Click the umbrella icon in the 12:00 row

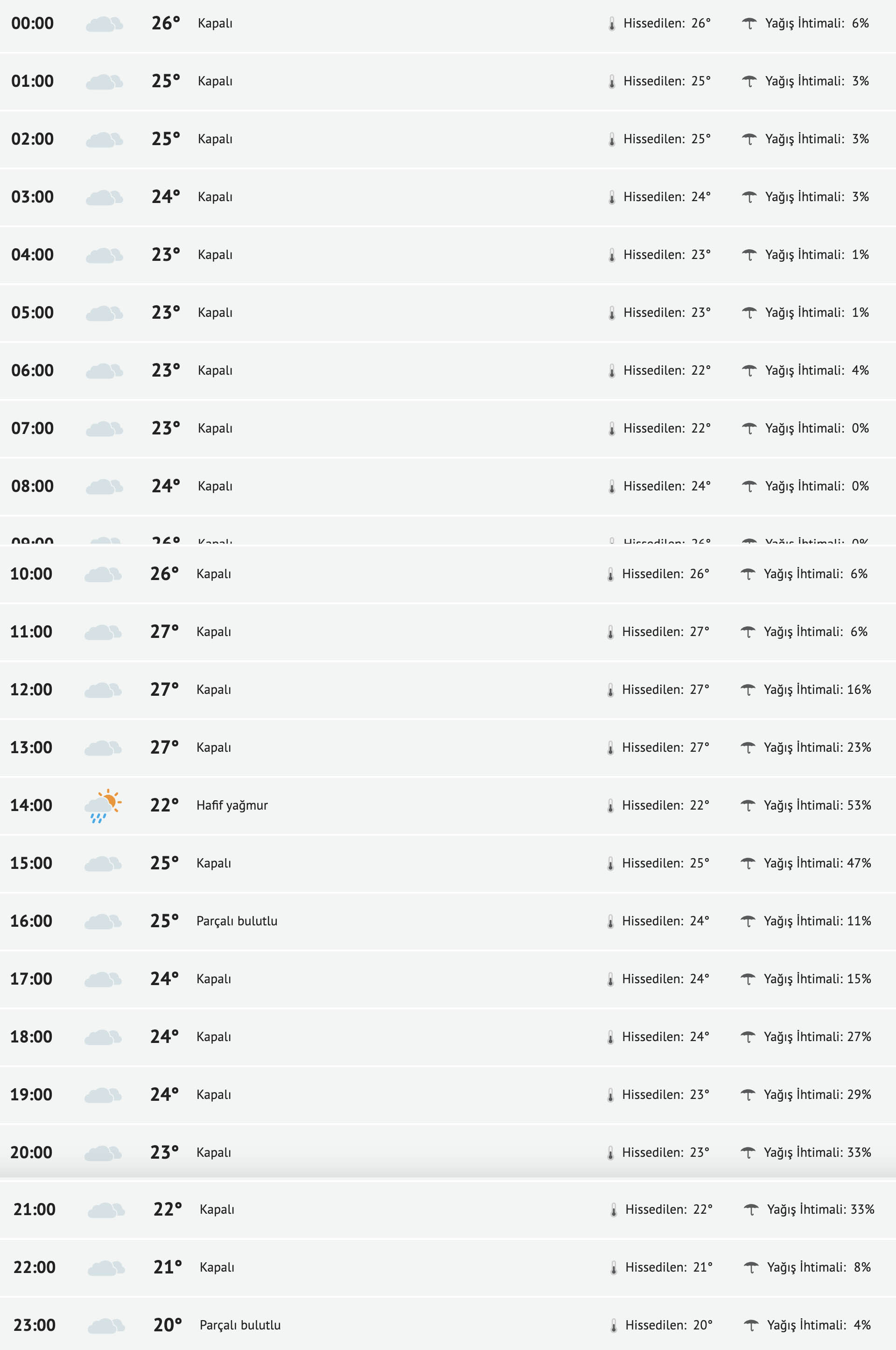[748, 690]
